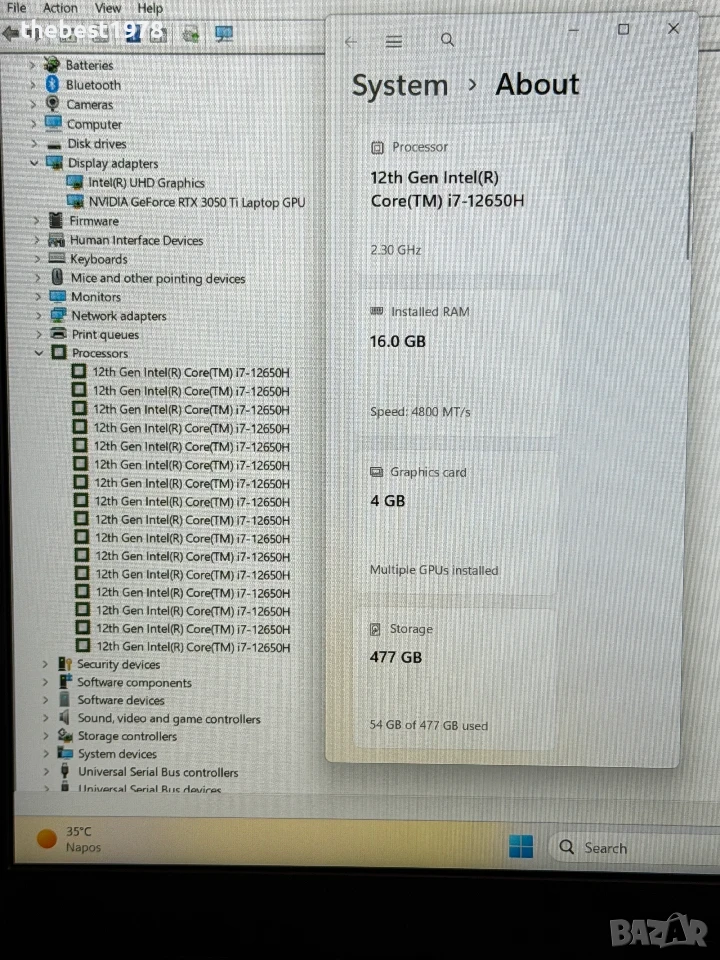Expand the Bluetooth category

coord(33,84)
